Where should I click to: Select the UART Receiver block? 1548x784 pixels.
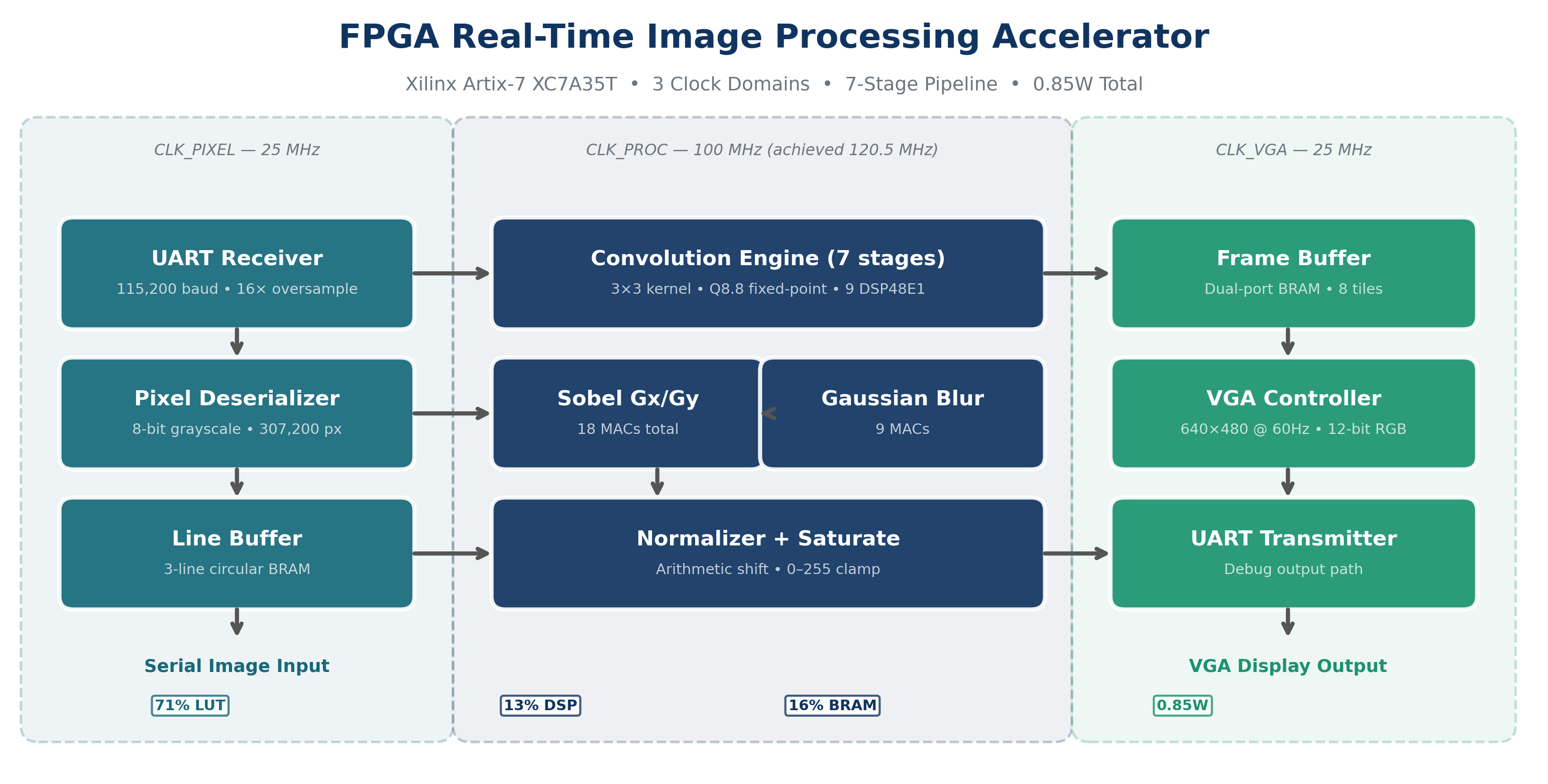[237, 273]
